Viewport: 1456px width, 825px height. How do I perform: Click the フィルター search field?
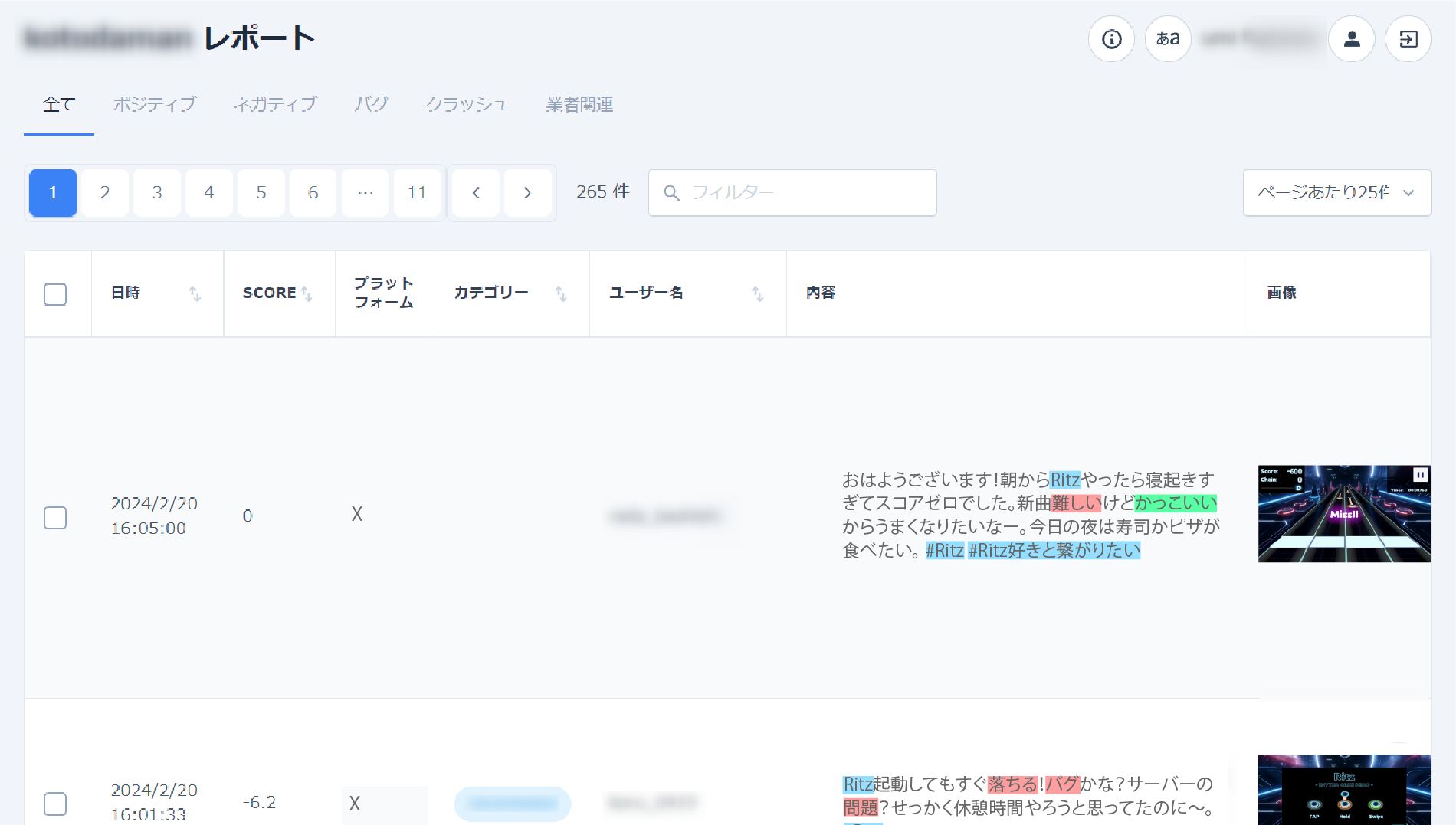792,193
